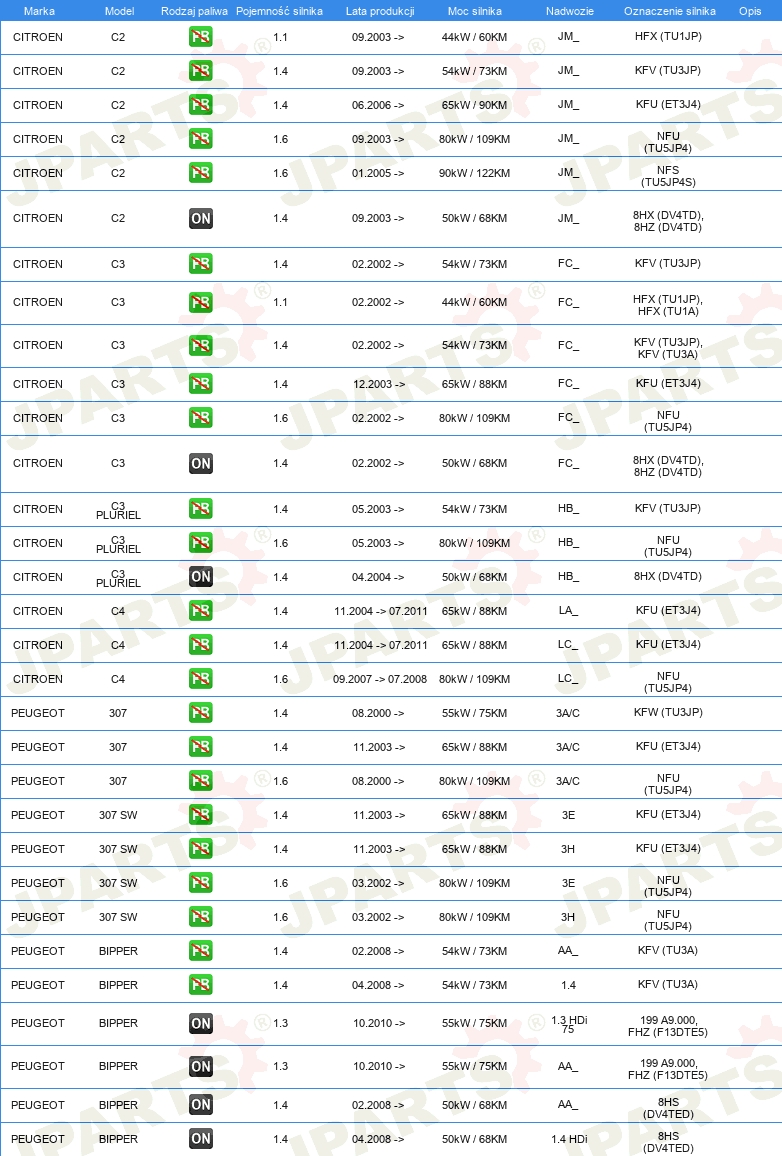The image size is (782, 1156).
Task: Click the Model column header
Action: [x=119, y=11]
